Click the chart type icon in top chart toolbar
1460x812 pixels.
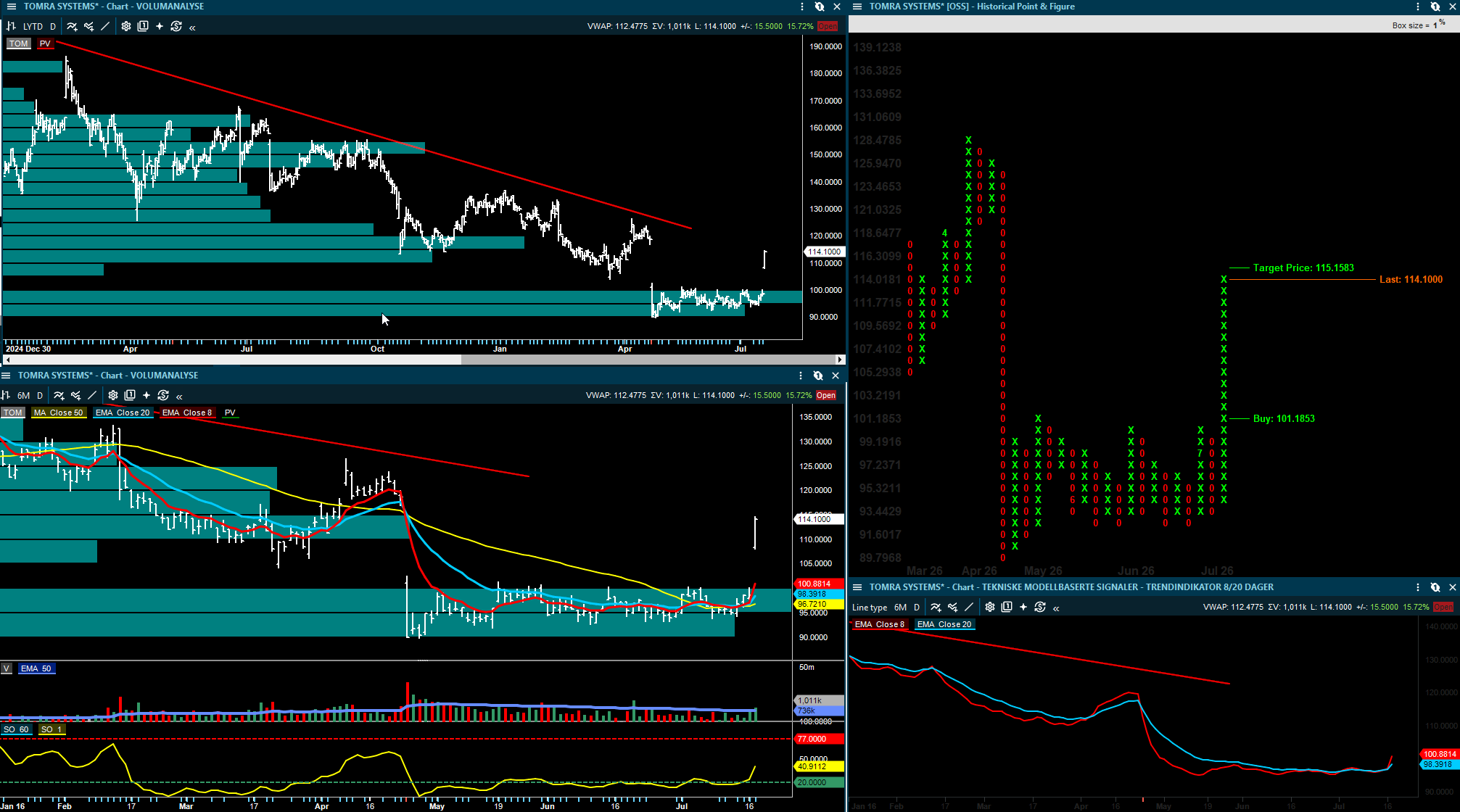(x=11, y=26)
